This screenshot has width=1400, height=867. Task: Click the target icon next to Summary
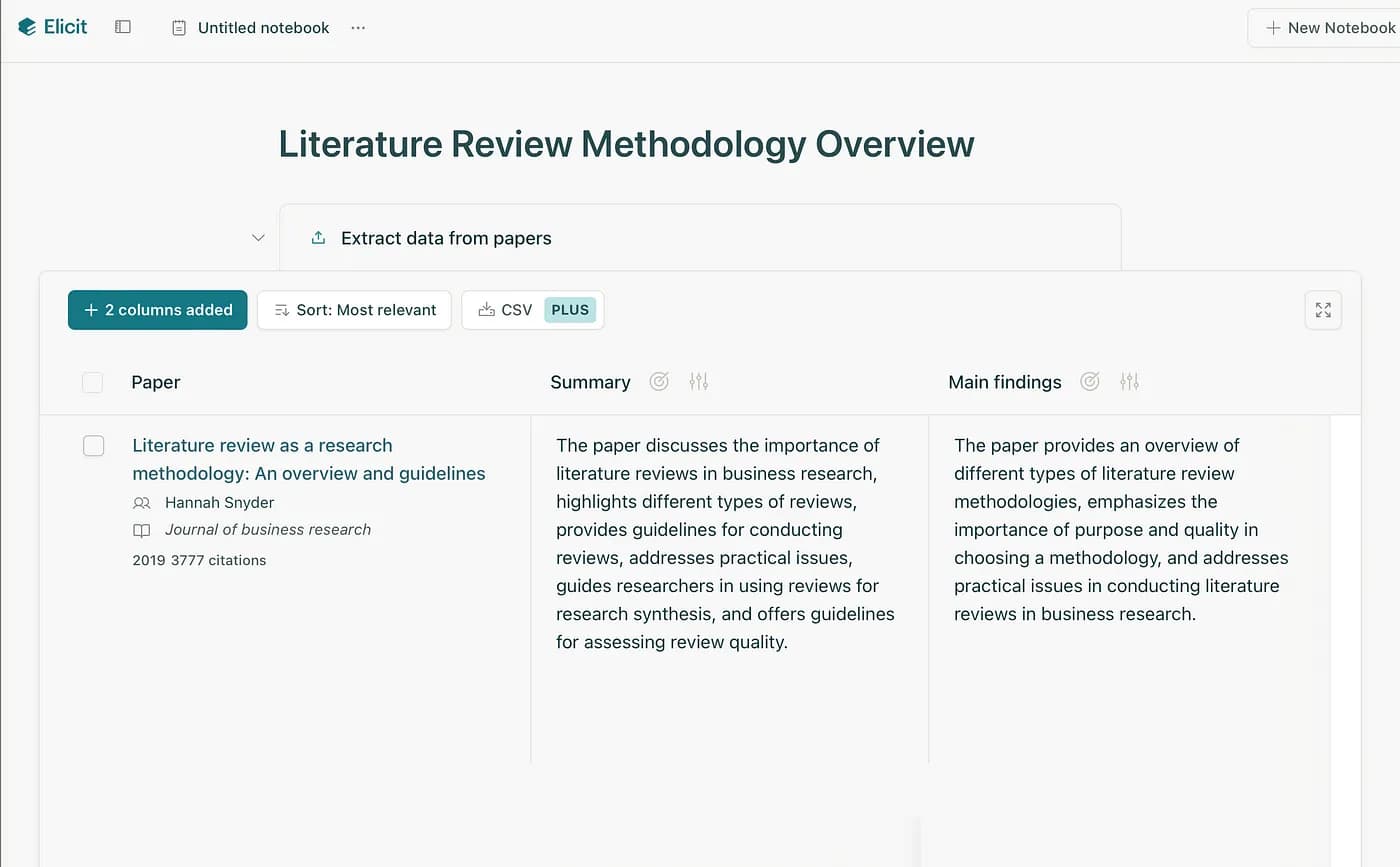pos(659,381)
